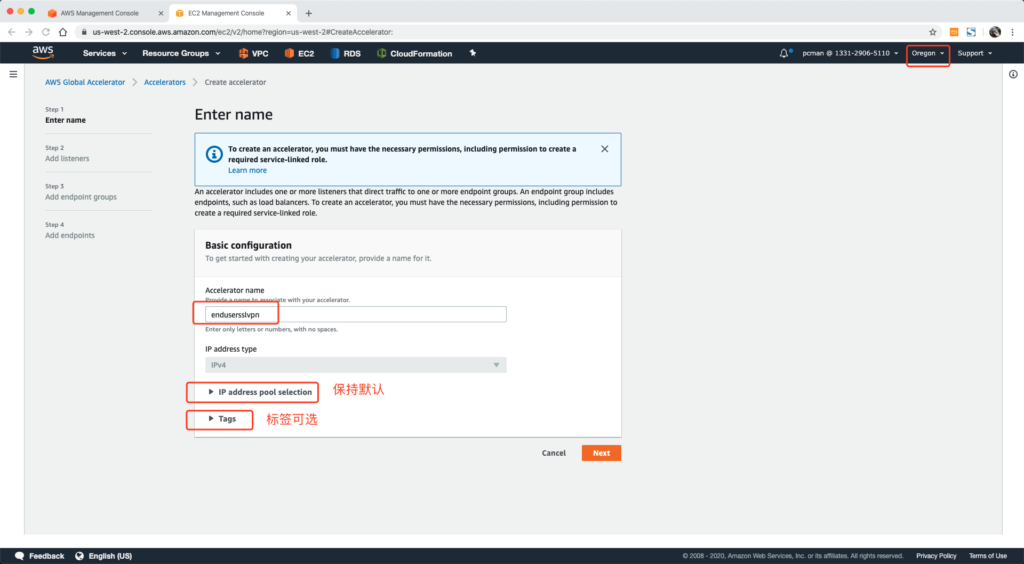Open the Services menu

(x=105, y=53)
